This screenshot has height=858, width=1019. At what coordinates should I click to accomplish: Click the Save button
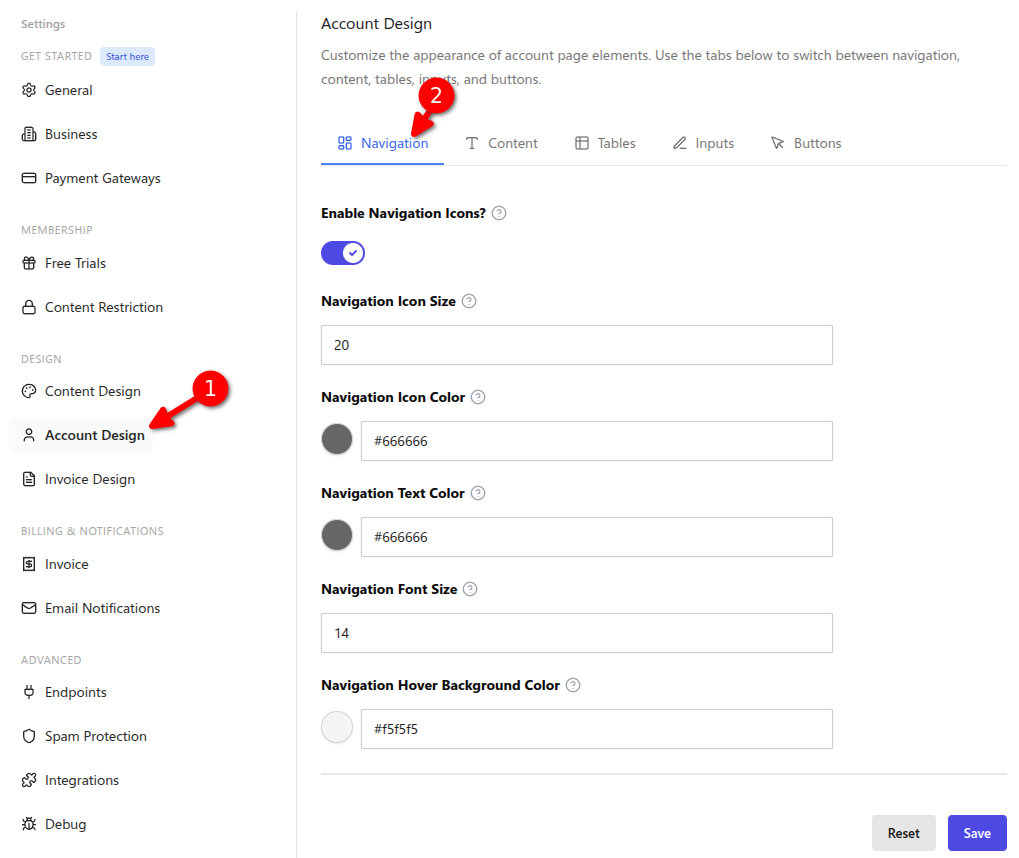point(977,833)
